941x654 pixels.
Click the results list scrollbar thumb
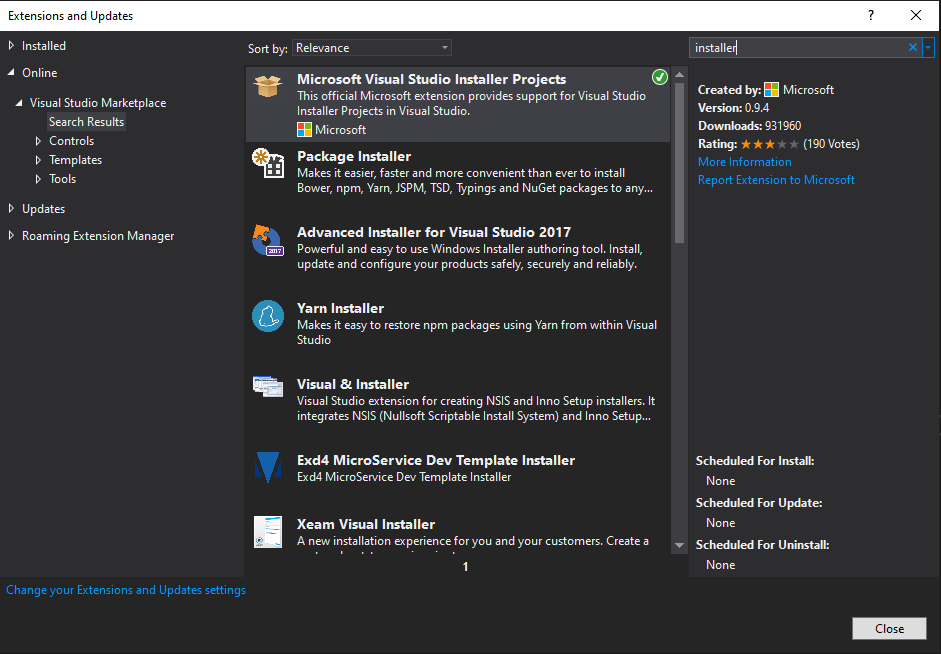(679, 163)
